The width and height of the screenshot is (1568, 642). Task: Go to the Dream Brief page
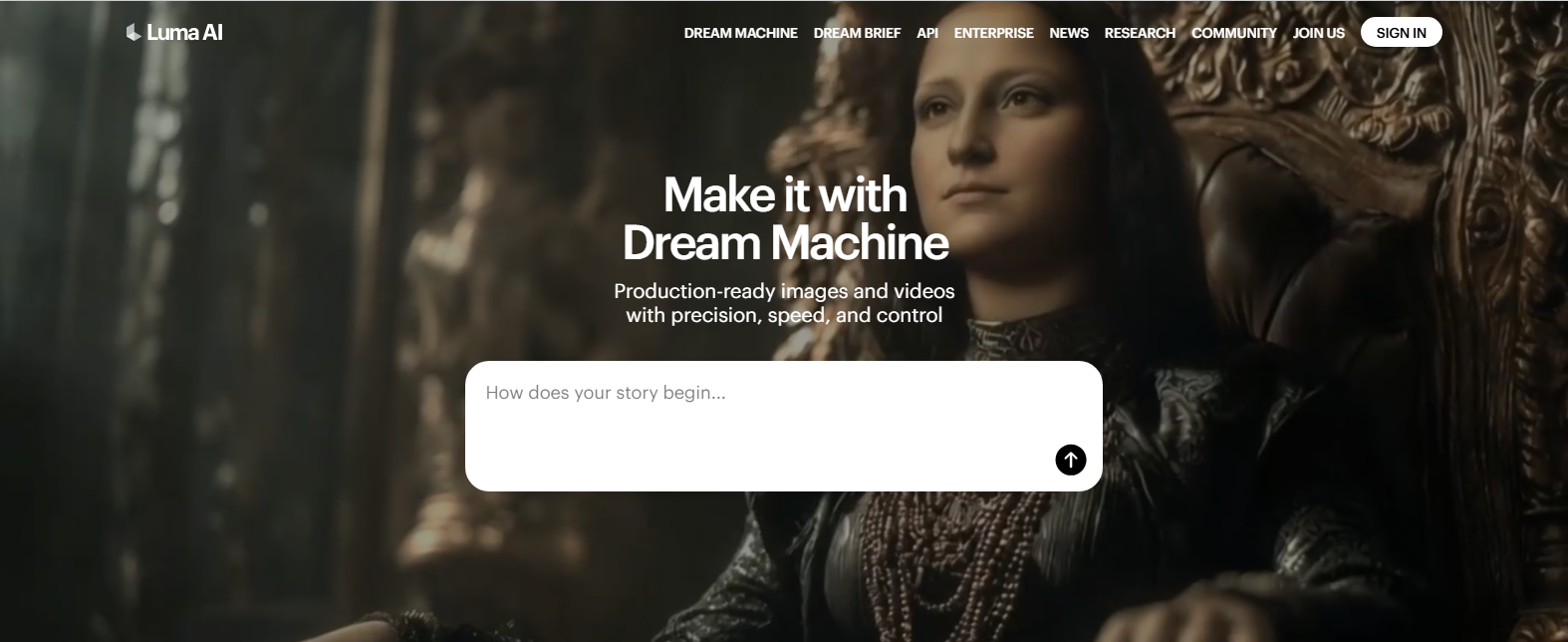(857, 33)
